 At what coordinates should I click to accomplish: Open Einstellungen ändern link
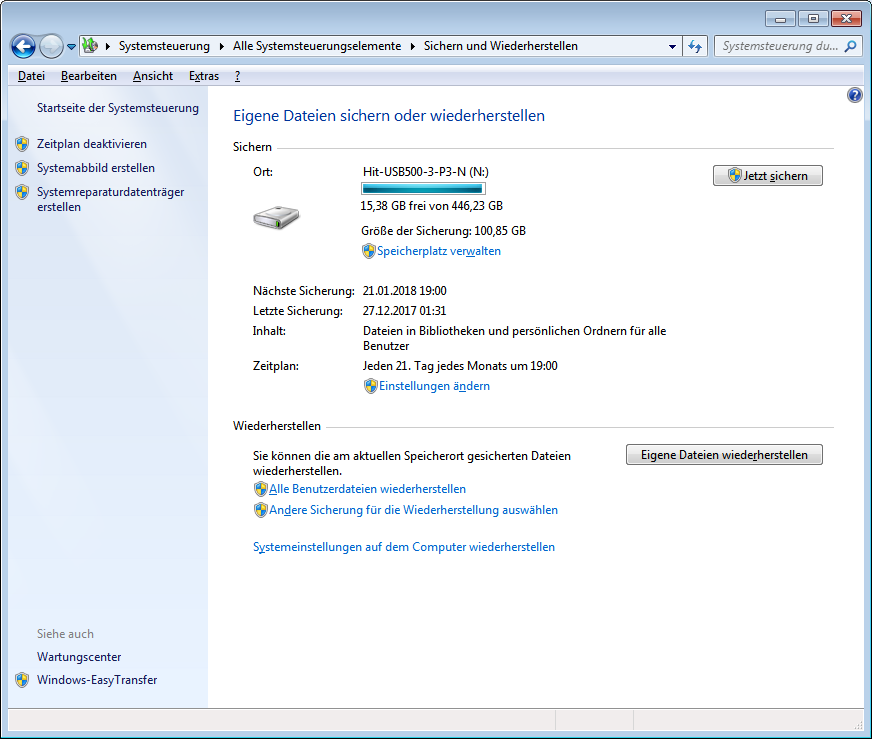(433, 386)
